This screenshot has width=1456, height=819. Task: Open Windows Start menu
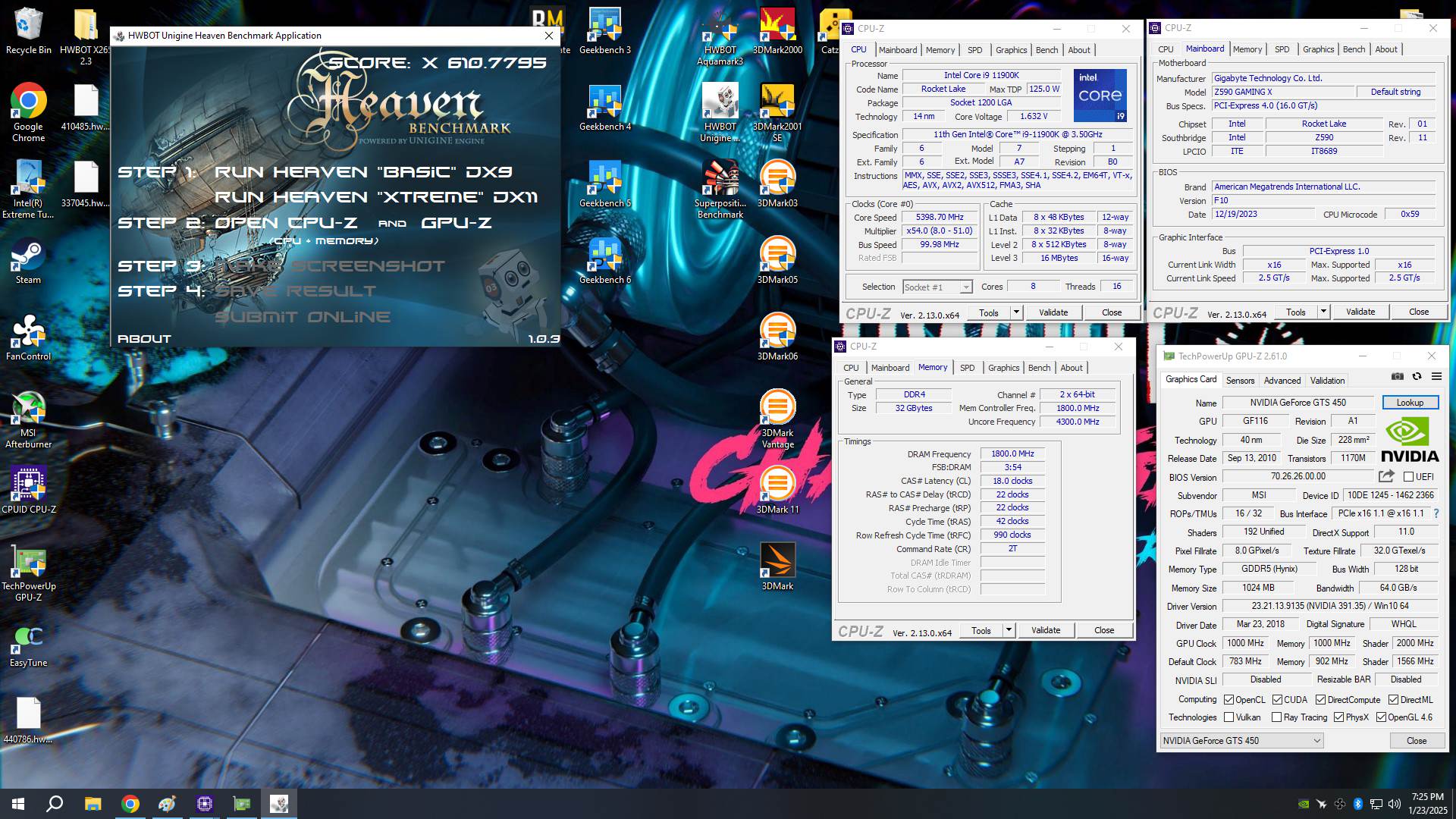[x=18, y=804]
